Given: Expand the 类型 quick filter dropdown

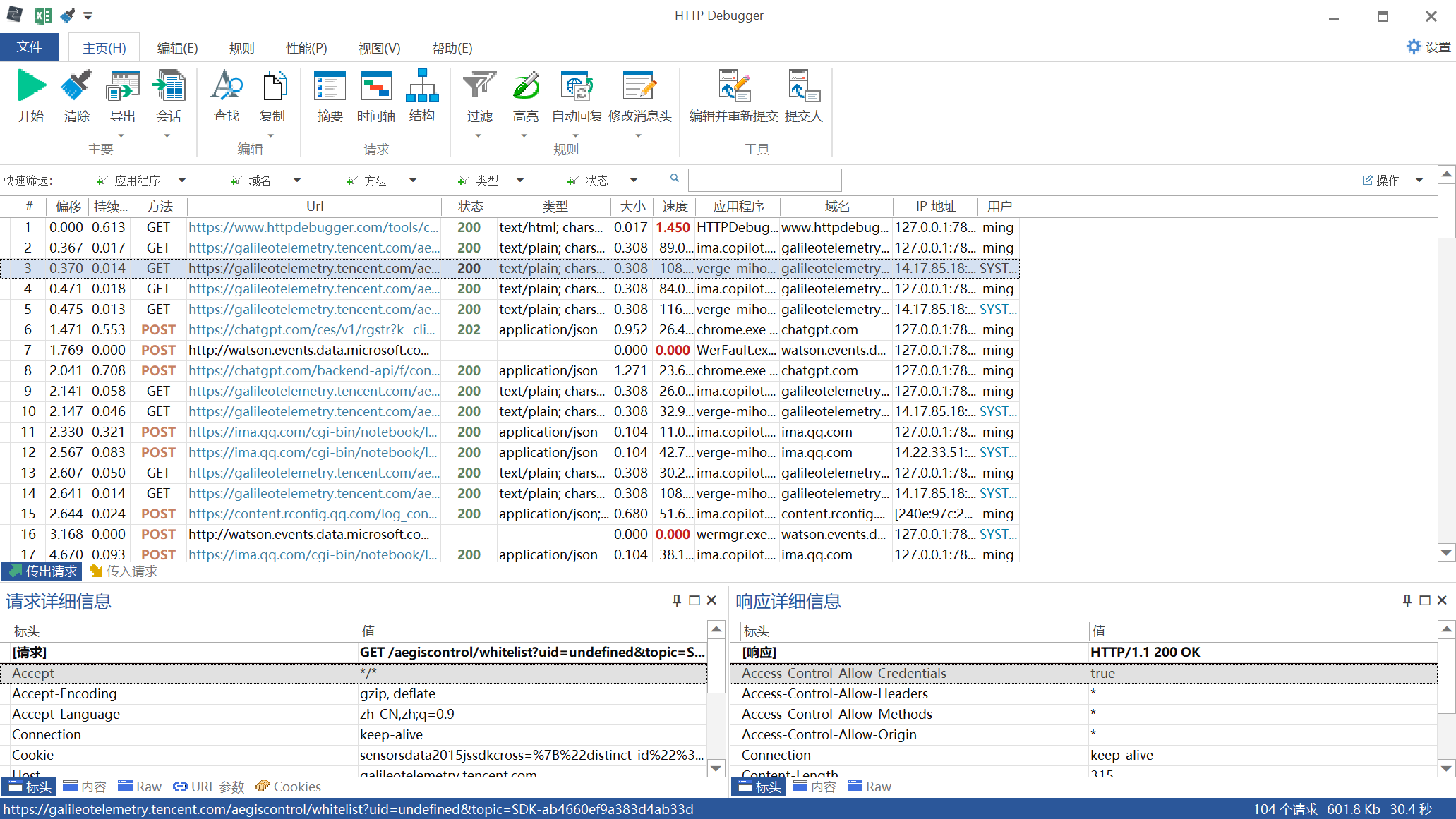Looking at the screenshot, I should point(520,181).
